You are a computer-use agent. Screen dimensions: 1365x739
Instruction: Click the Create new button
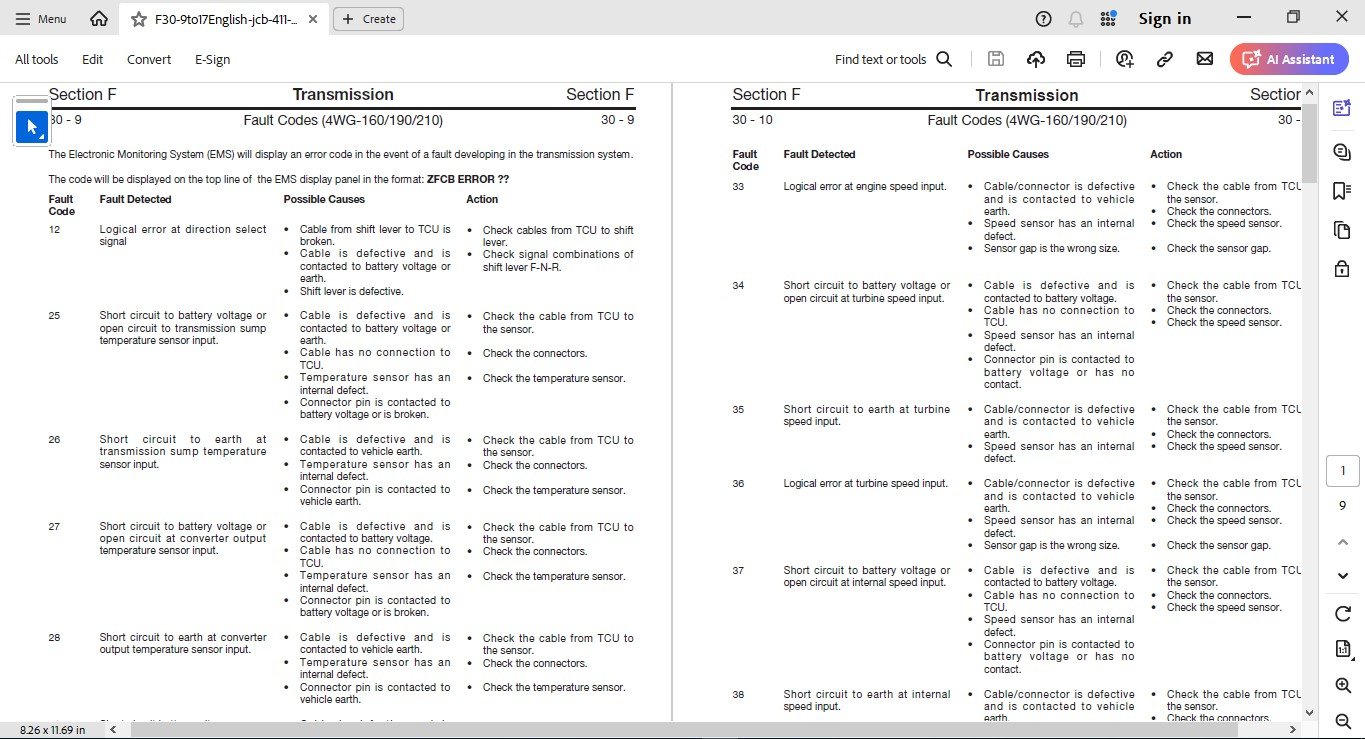pos(370,18)
